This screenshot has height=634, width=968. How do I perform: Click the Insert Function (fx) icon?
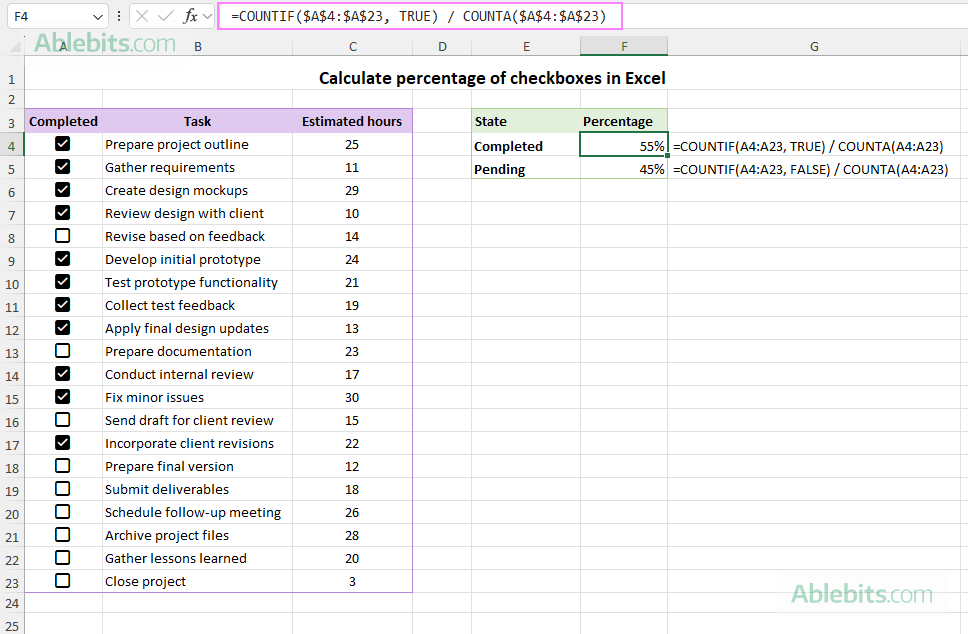click(x=190, y=16)
